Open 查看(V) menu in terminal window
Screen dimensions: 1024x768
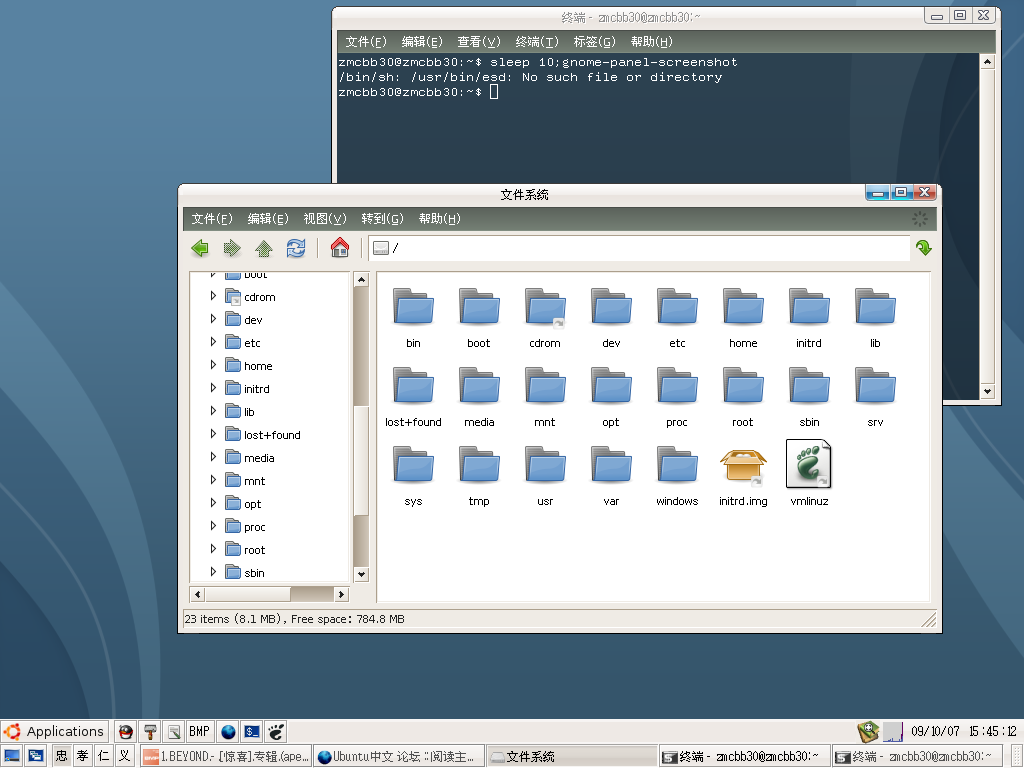479,42
